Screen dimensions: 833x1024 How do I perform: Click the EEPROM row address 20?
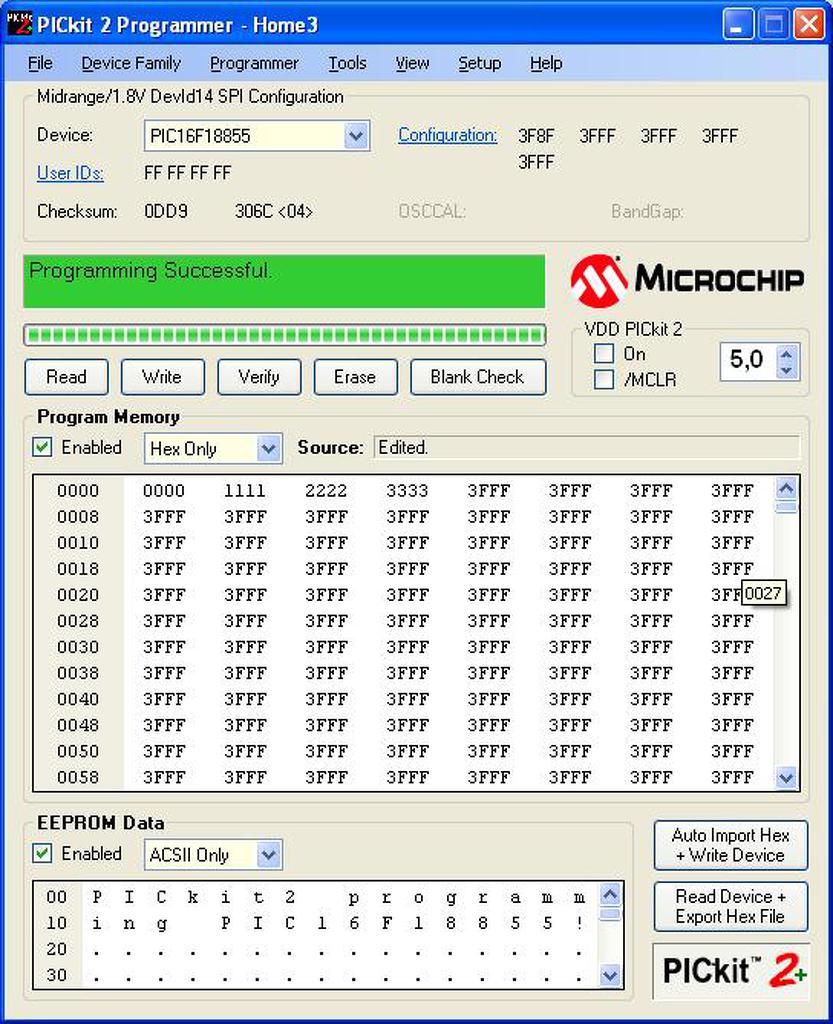coord(56,948)
